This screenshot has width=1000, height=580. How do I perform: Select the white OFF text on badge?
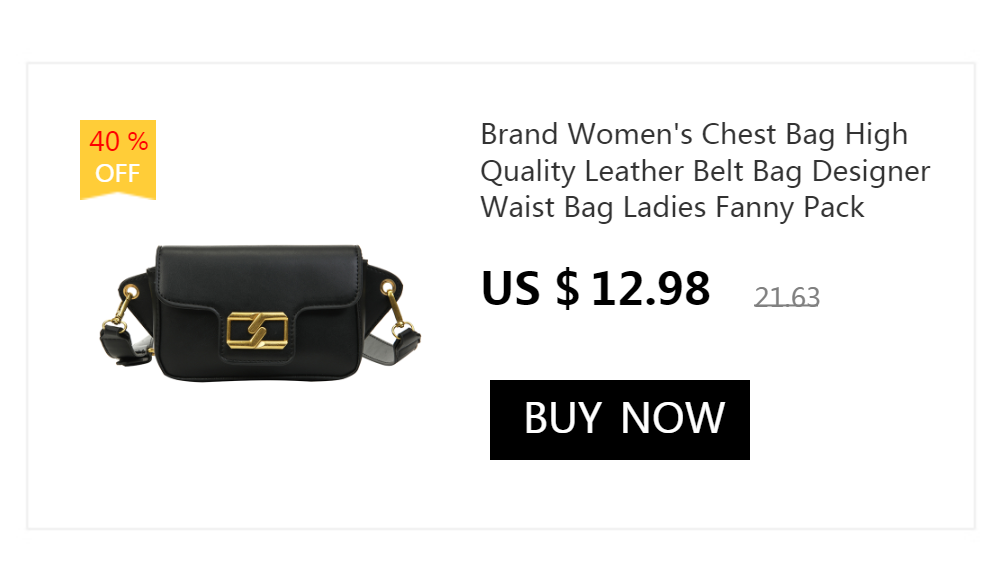(117, 173)
